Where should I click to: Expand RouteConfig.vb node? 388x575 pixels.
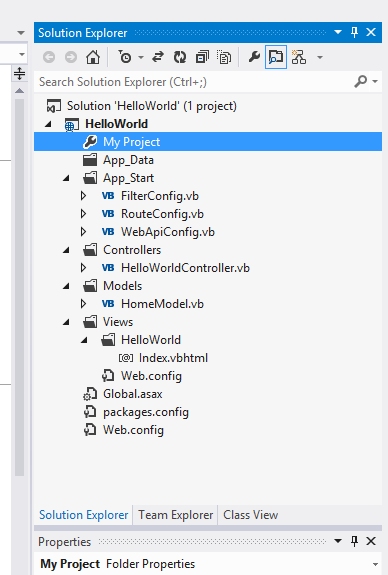coord(84,214)
